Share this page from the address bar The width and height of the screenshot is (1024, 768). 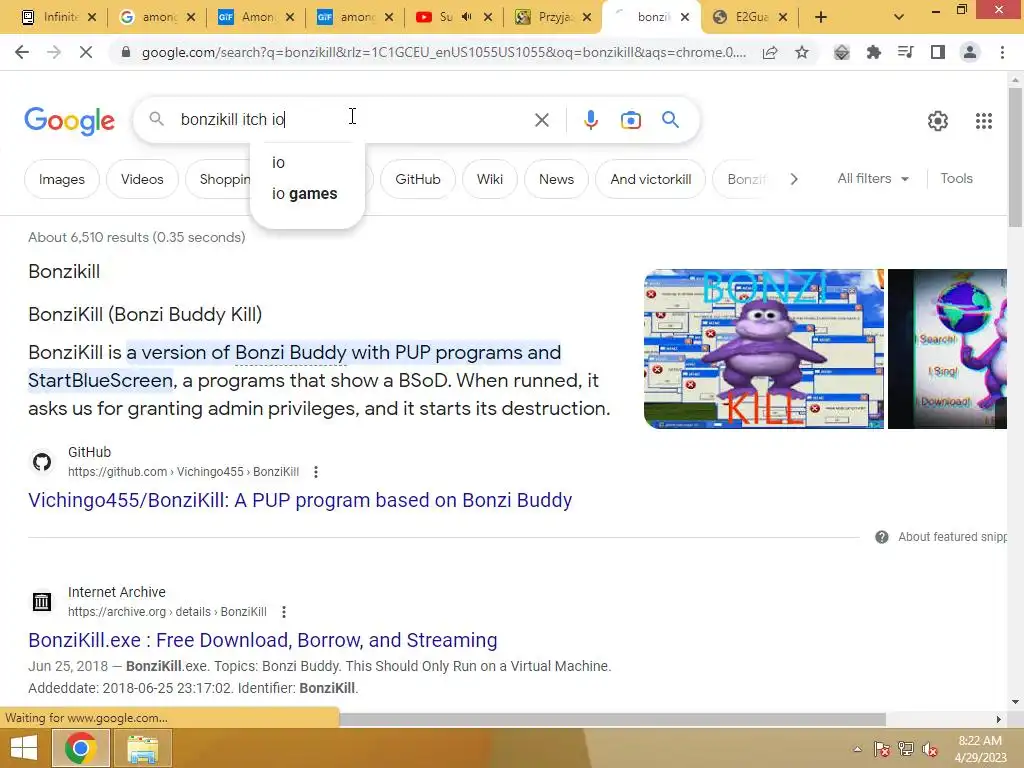pyautogui.click(x=770, y=52)
